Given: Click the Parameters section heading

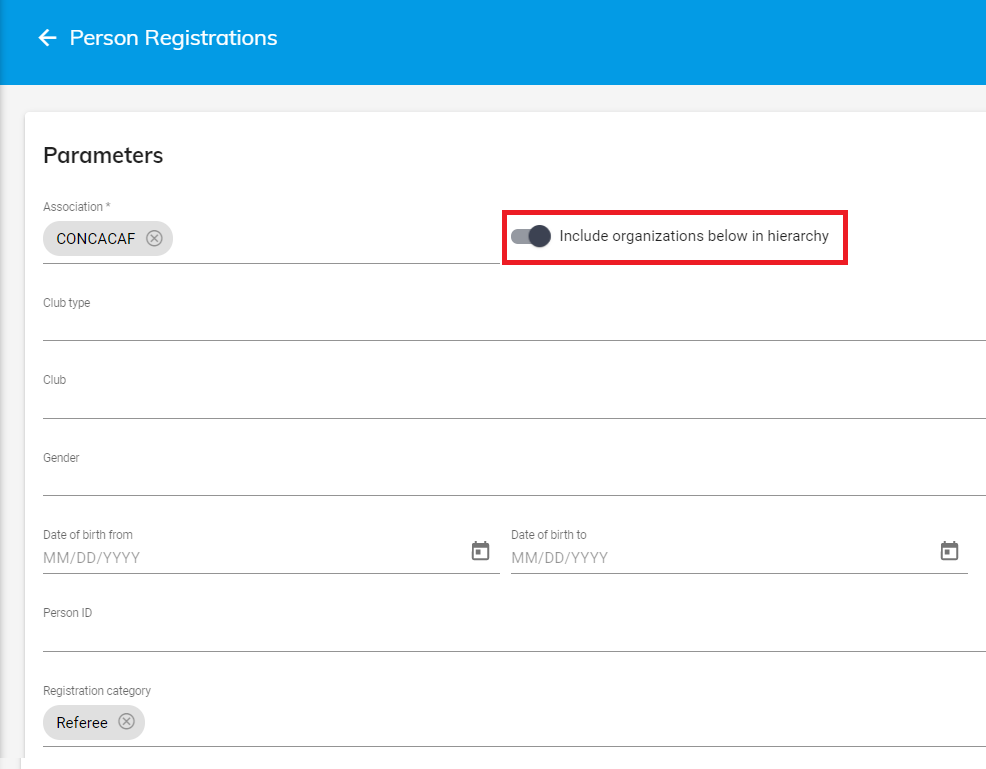Looking at the screenshot, I should [x=103, y=155].
